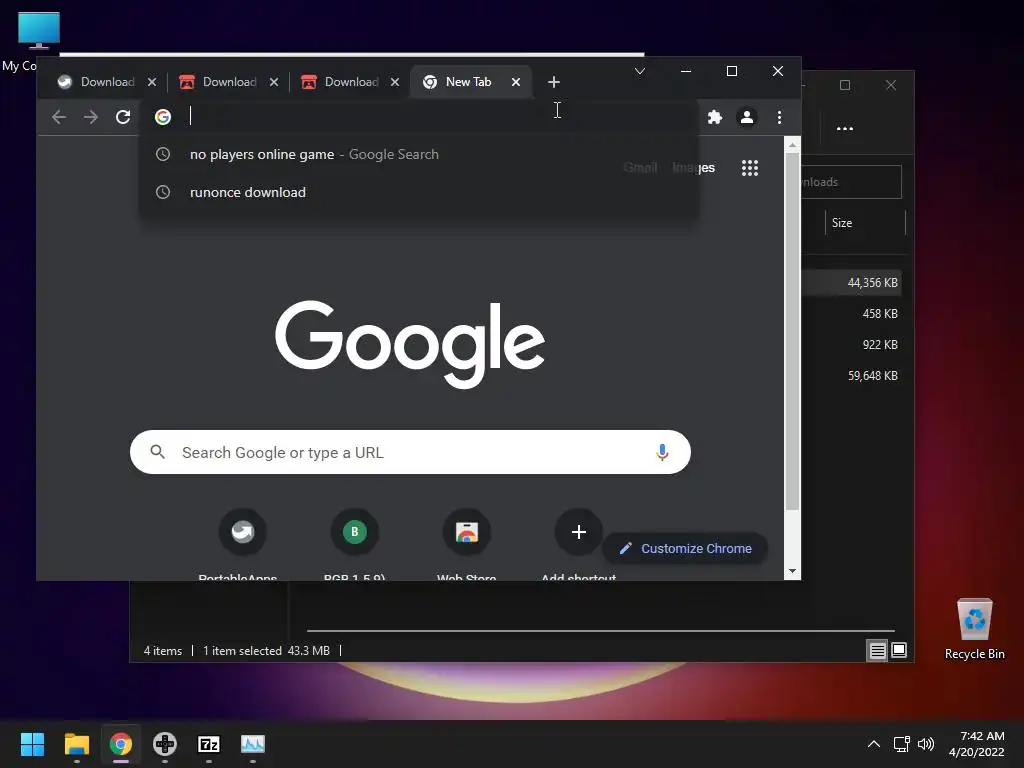Viewport: 1024px width, 768px height.
Task: Click the Chrome vertical scrollbar thumb
Action: coord(792,332)
